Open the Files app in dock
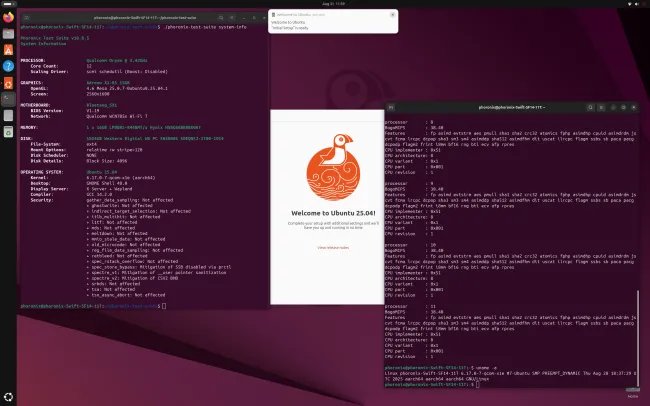Image resolution: width=650 pixels, height=406 pixels. pos(8,33)
